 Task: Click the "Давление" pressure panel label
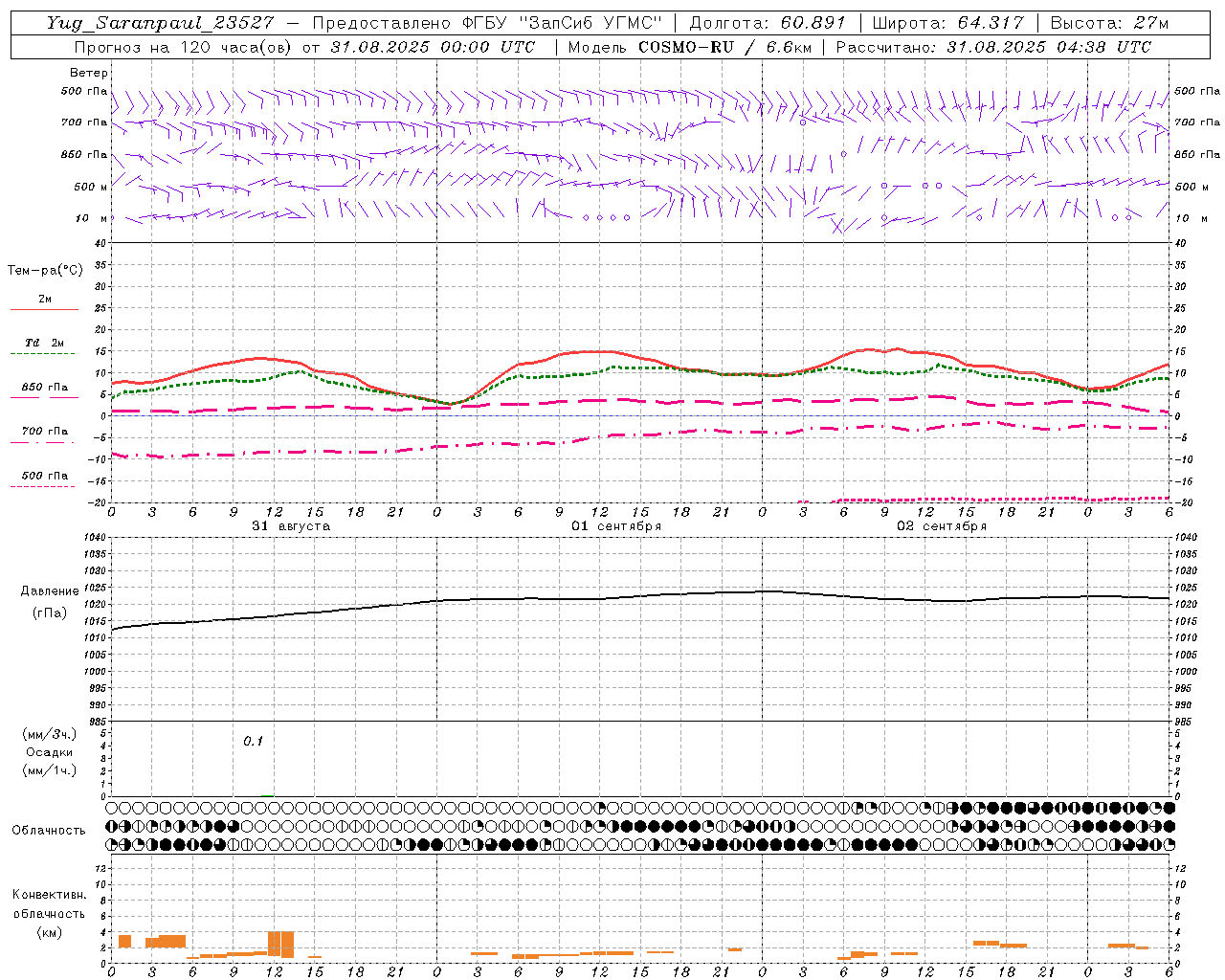point(50,591)
